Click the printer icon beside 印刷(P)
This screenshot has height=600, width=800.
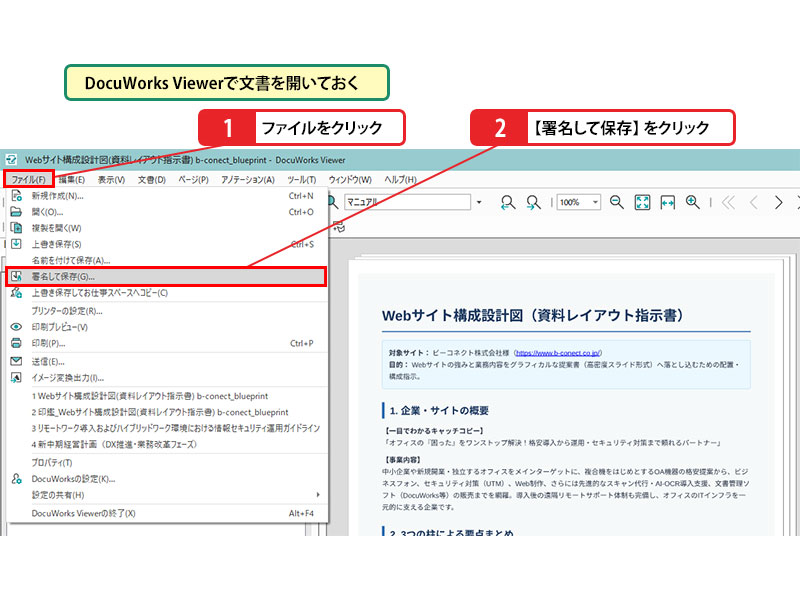tap(16, 343)
